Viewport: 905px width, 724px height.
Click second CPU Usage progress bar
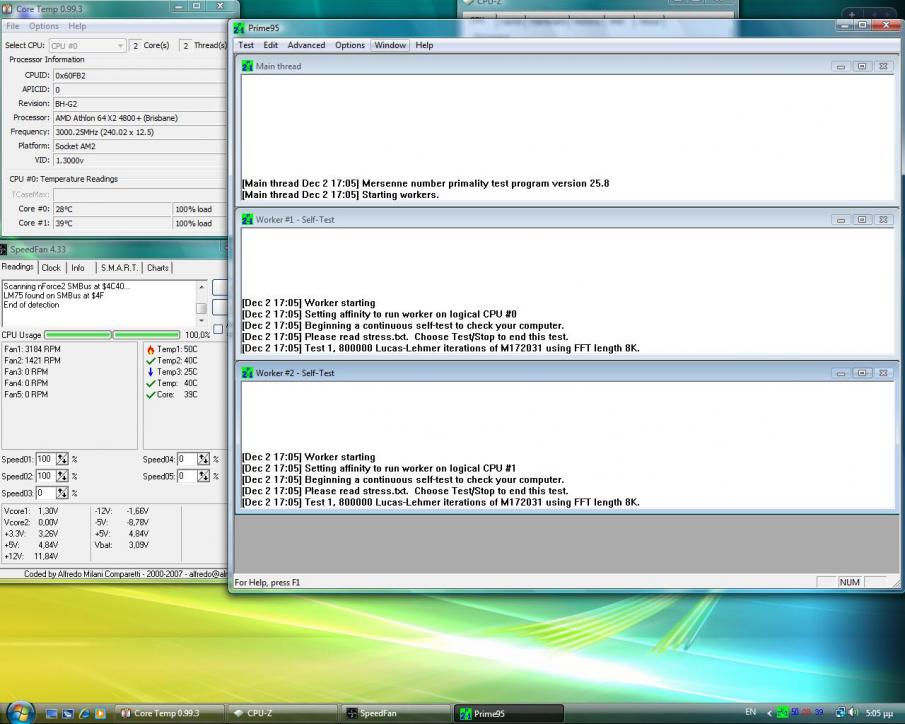[x=147, y=335]
